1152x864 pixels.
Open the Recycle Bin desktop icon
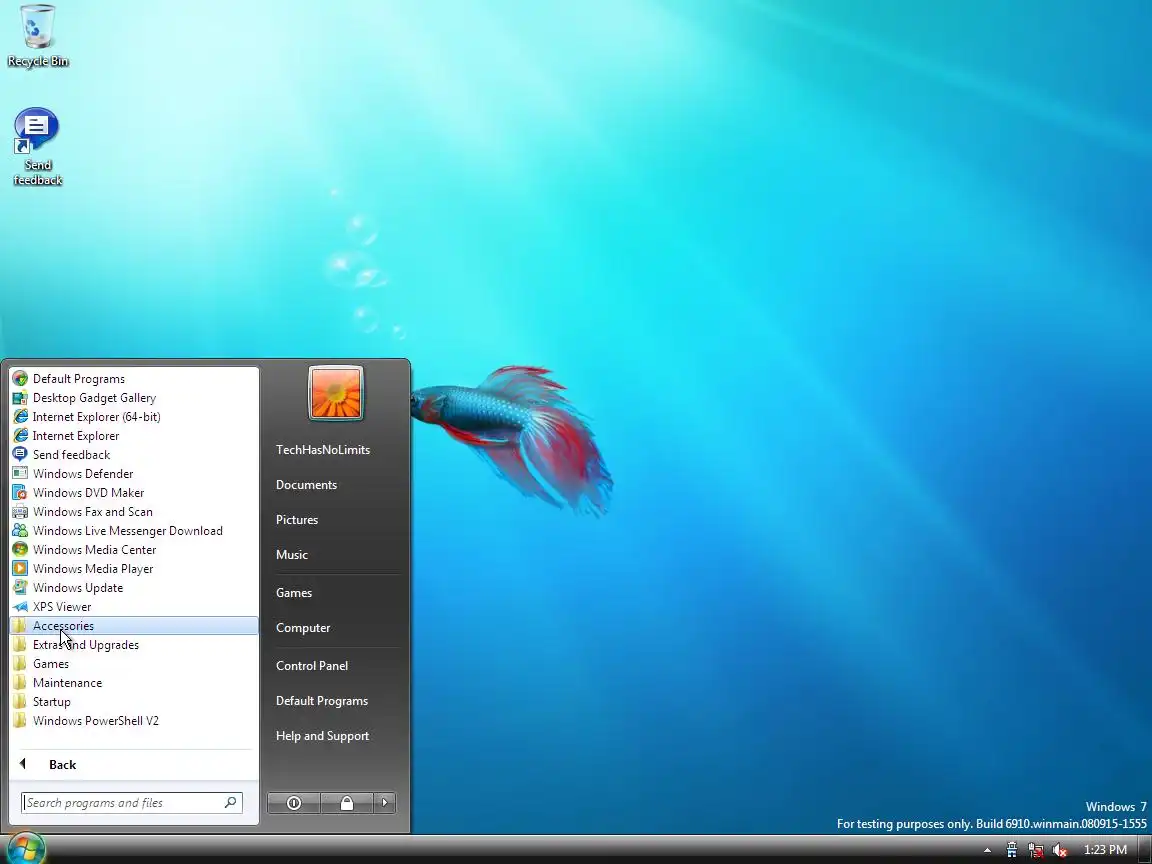pyautogui.click(x=37, y=35)
